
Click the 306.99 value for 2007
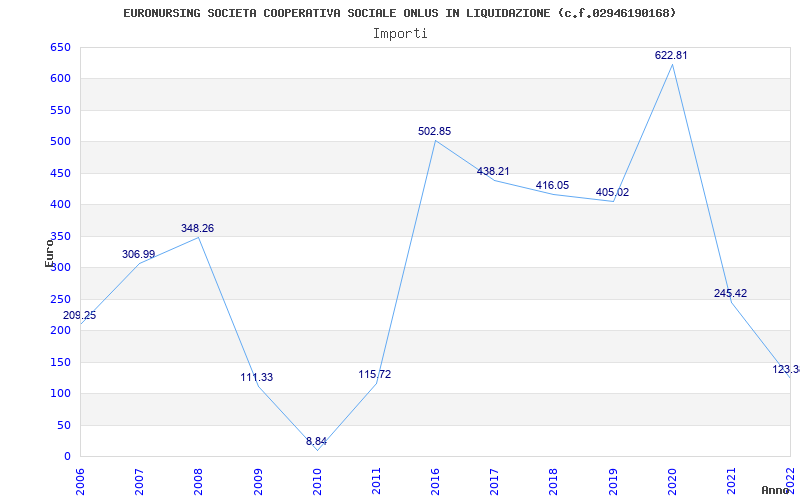pyautogui.click(x=138, y=254)
